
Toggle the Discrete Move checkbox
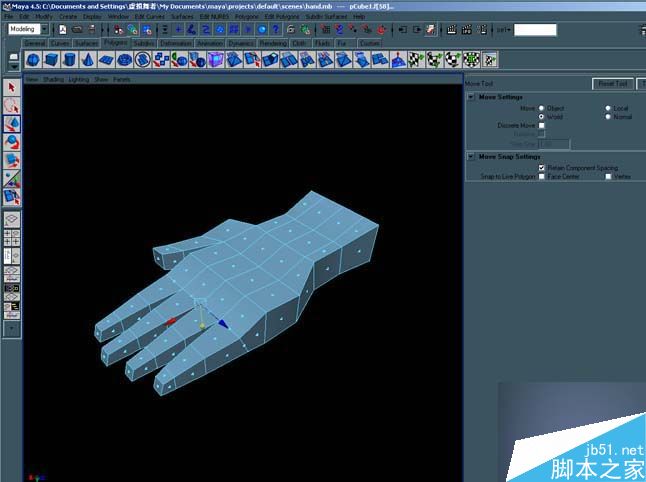click(541, 125)
